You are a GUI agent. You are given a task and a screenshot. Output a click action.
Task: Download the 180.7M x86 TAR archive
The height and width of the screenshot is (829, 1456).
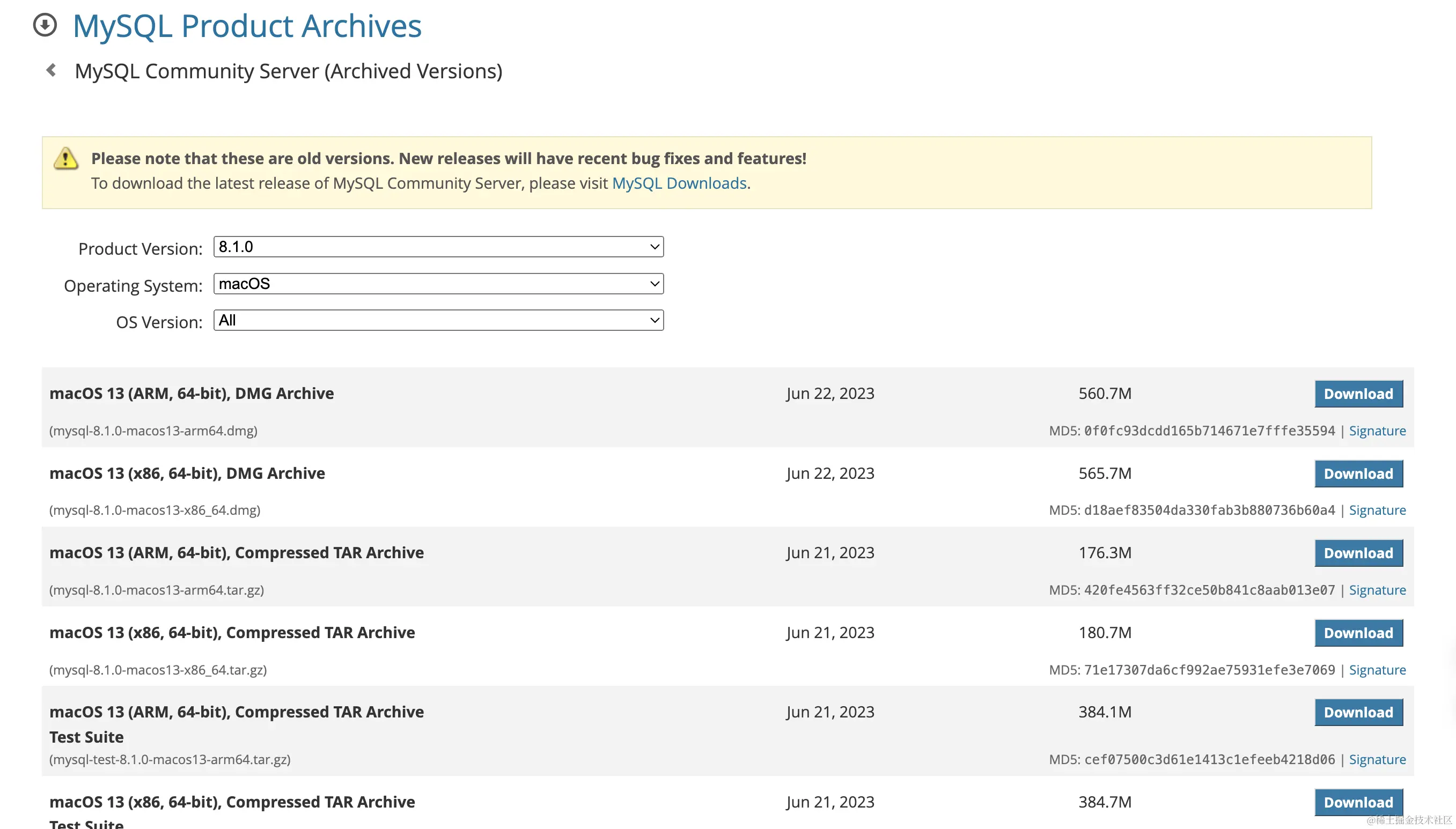(1358, 633)
